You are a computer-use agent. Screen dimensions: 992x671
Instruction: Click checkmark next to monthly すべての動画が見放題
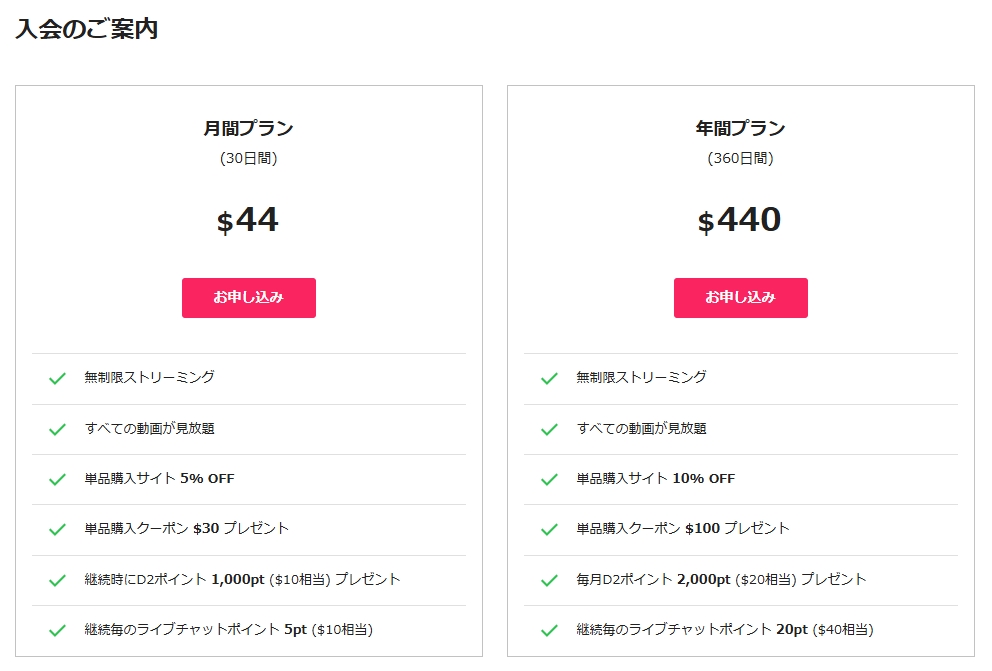pyautogui.click(x=57, y=429)
